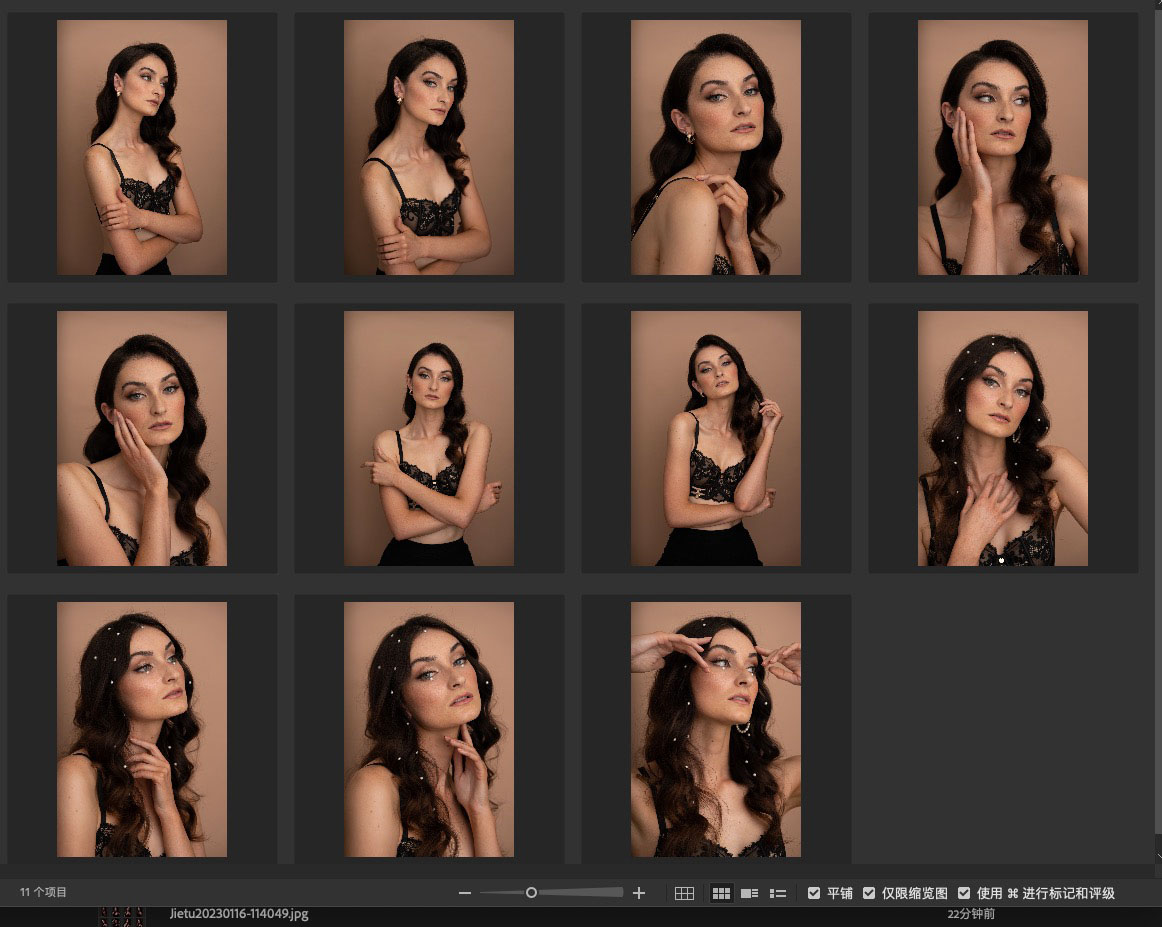Viewport: 1162px width, 927px height.
Task: Select the Jietu20230116-114049.jpg file entry
Action: [240, 914]
